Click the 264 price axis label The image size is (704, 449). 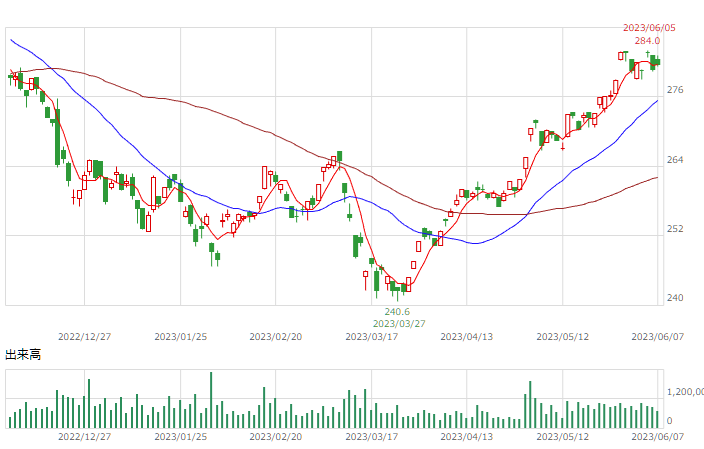click(675, 160)
